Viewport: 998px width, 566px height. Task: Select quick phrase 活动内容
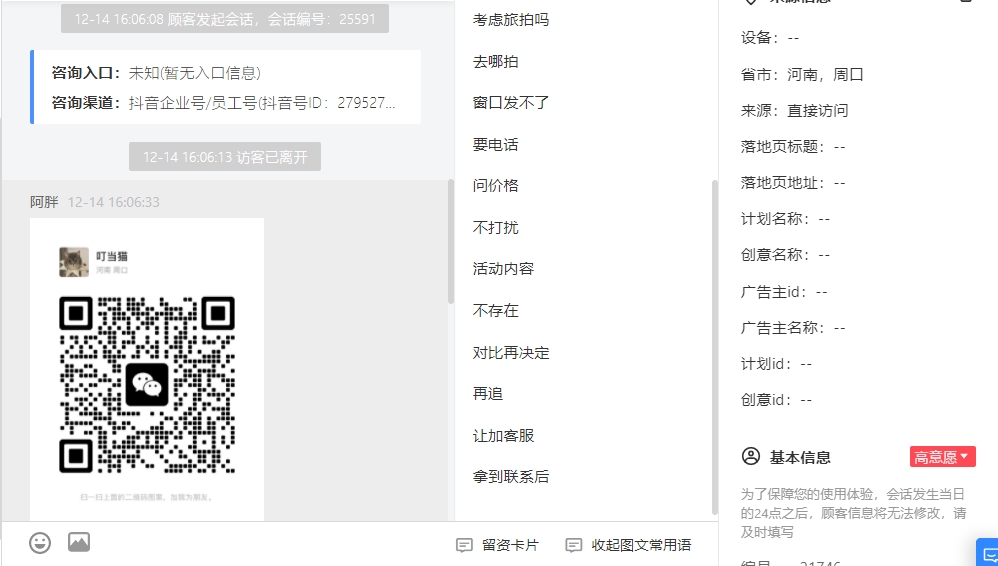[503, 269]
